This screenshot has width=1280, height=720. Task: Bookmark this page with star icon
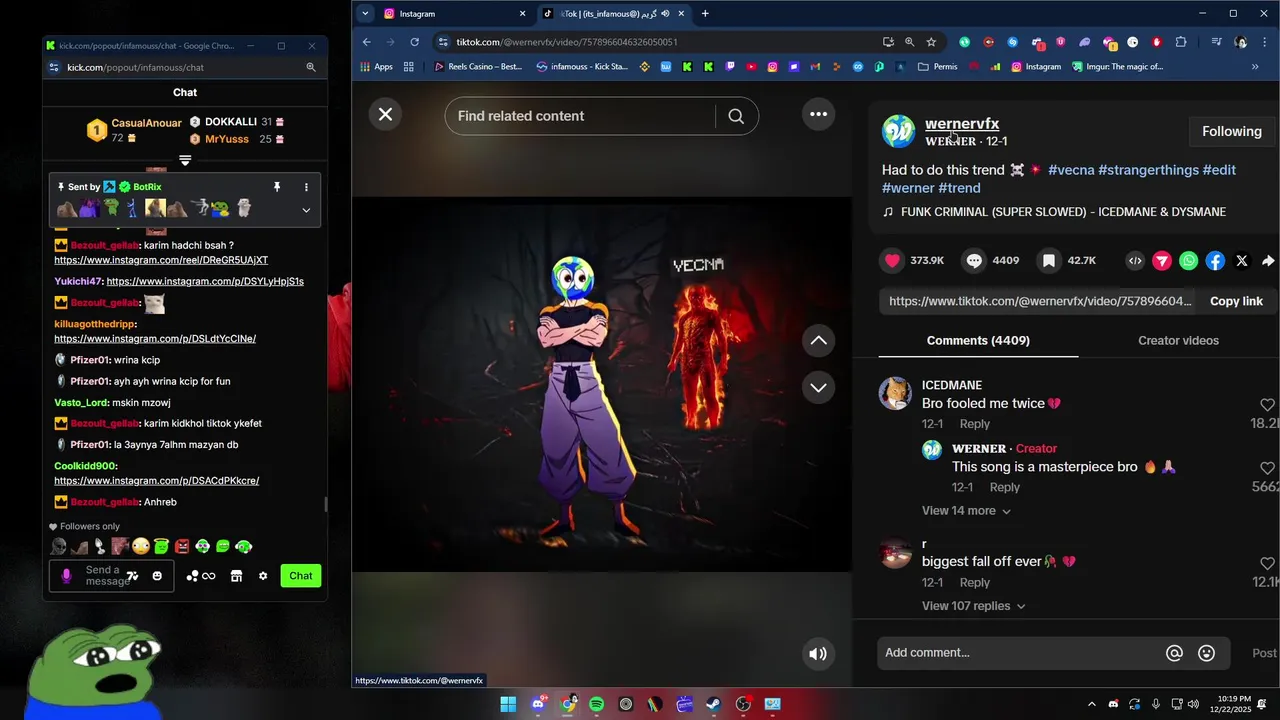pos(931,42)
